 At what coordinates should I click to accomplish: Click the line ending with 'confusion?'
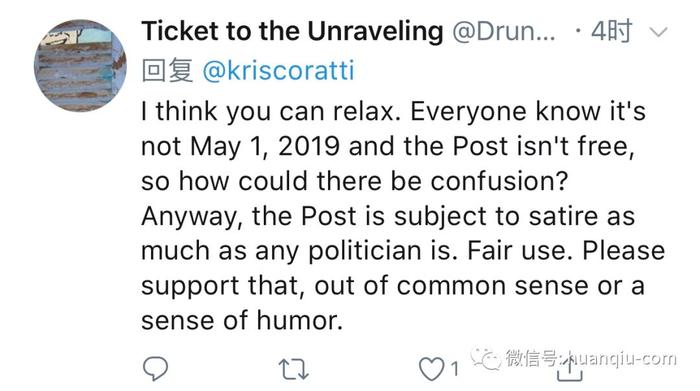[355, 182]
